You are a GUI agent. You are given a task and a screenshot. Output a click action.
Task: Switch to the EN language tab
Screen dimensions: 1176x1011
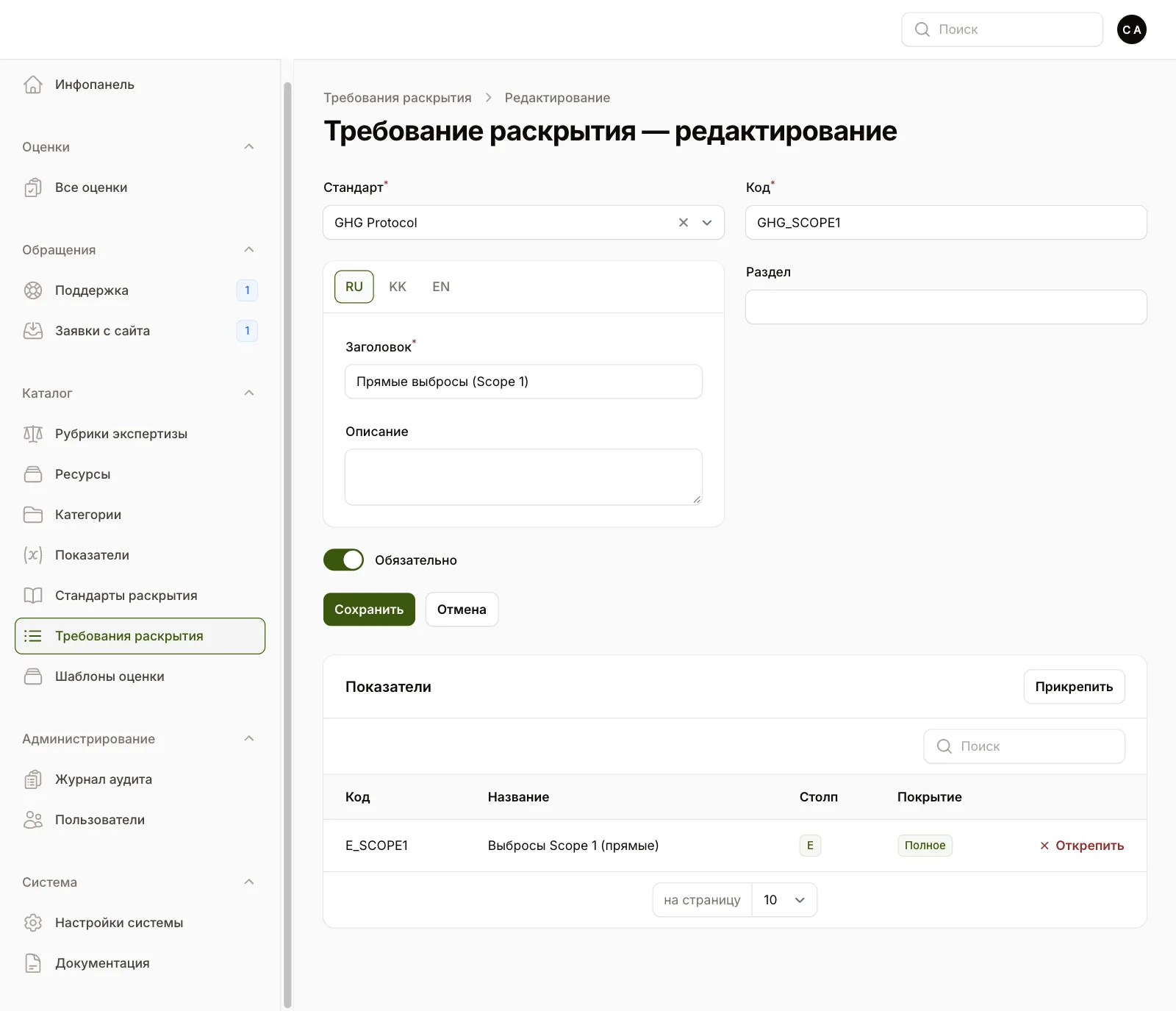[x=441, y=287]
